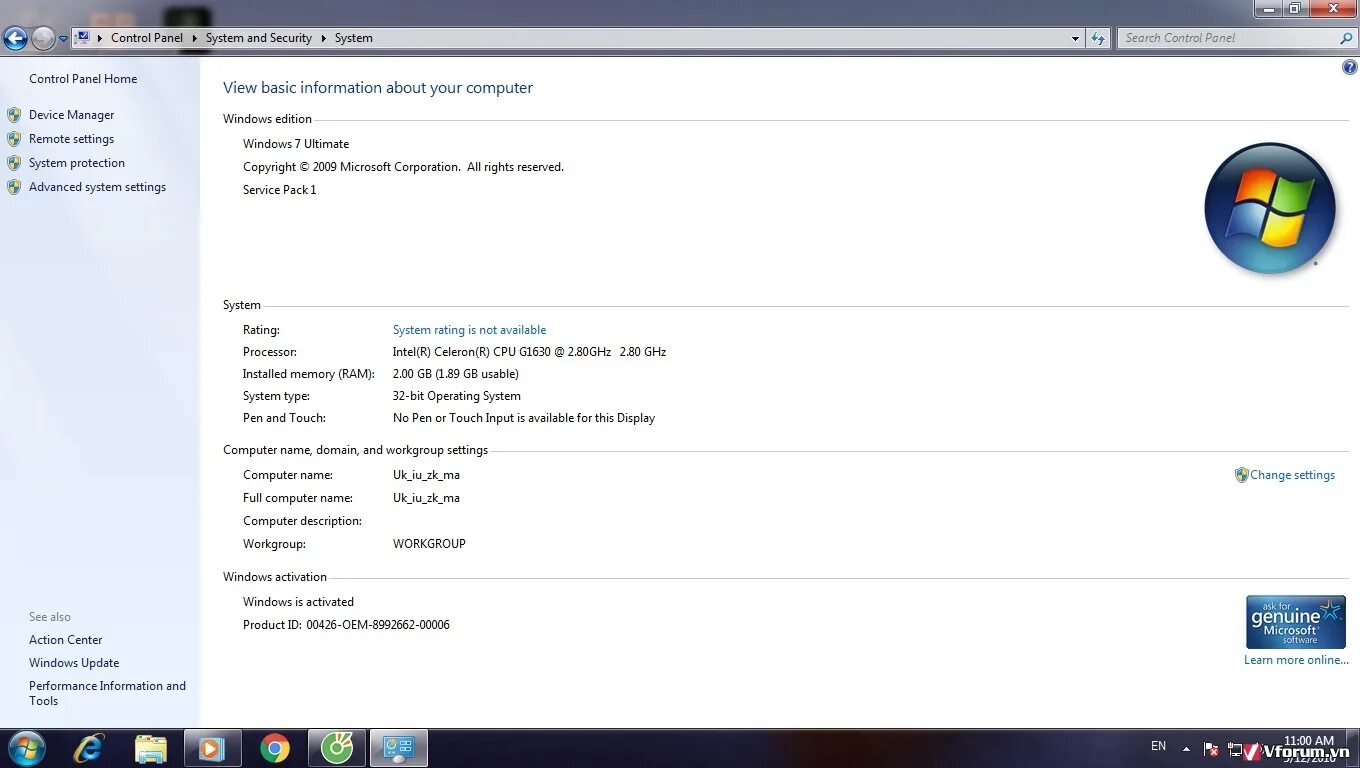
Task: Show hidden tray icons arrow
Action: (x=1186, y=748)
